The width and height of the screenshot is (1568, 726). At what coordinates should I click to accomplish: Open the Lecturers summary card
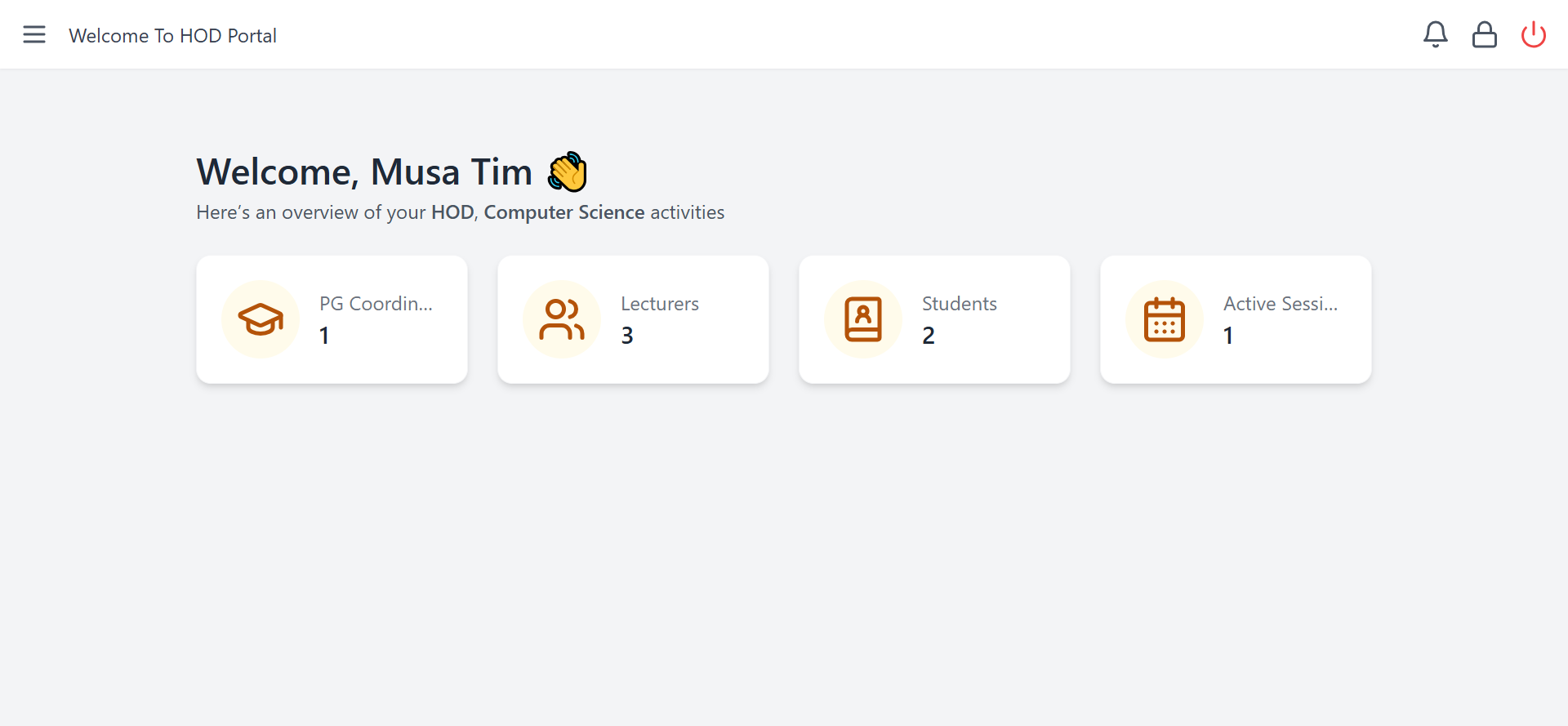tap(633, 319)
